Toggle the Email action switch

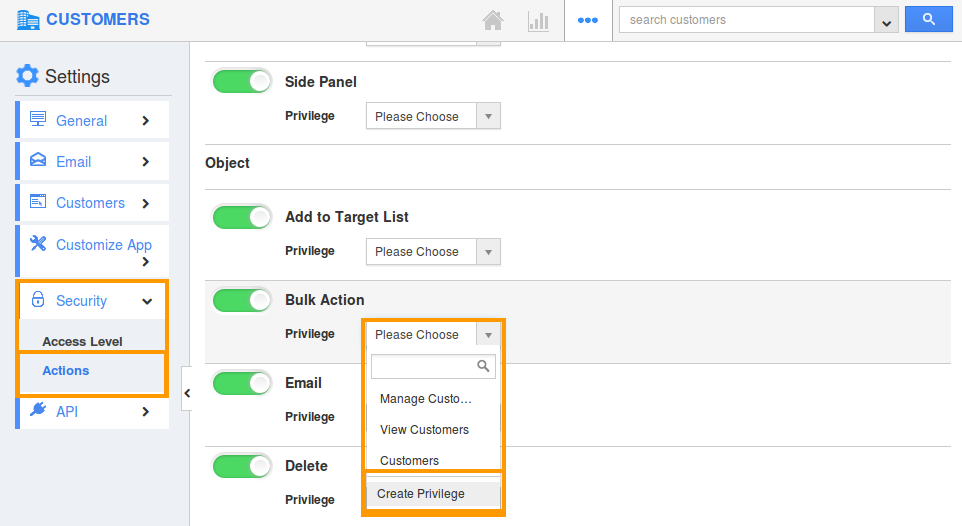242,383
